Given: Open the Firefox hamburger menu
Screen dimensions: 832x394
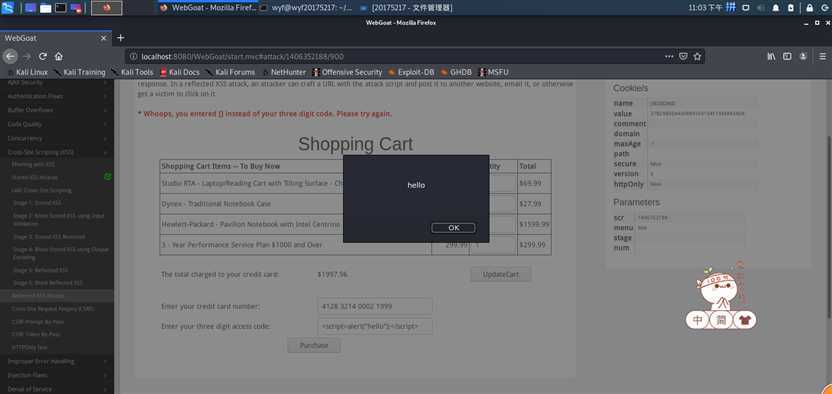Looking at the screenshot, I should tap(822, 56).
